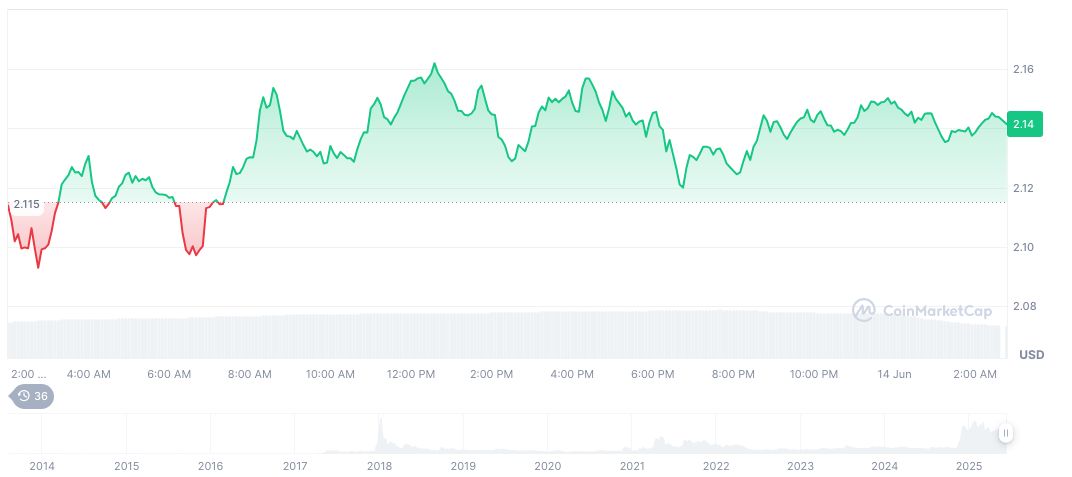1072x477 pixels.
Task: Select 2014 on the year navigator
Action: (42, 466)
